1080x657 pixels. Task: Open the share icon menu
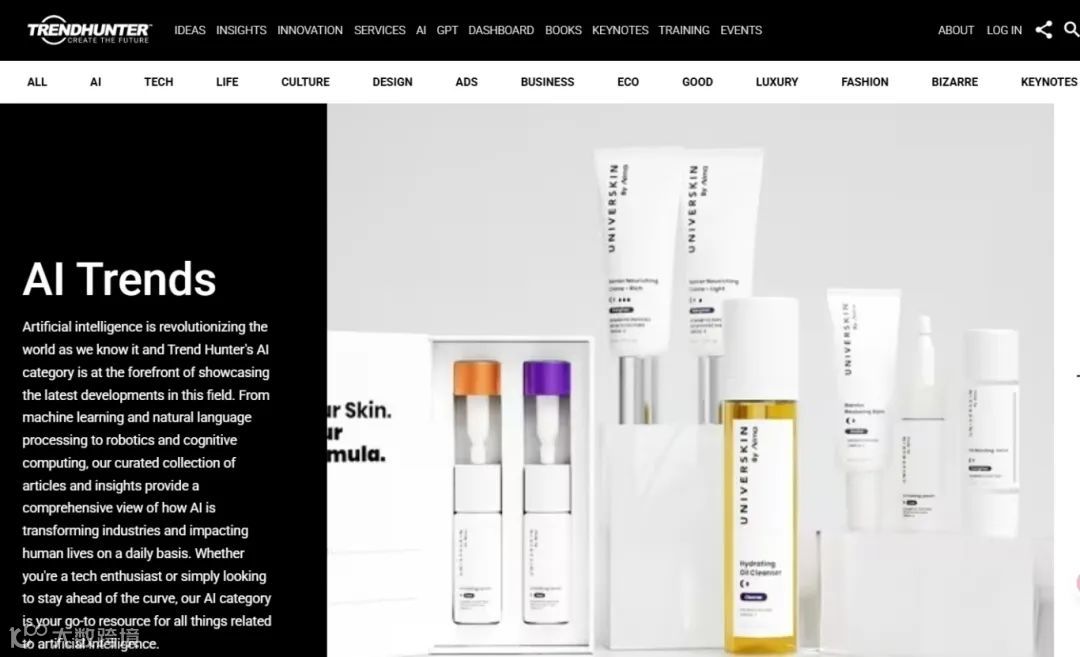pos(1043,30)
